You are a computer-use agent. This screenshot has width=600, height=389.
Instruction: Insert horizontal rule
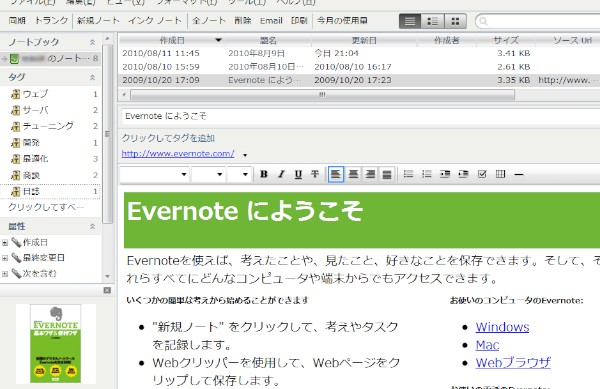(519, 174)
